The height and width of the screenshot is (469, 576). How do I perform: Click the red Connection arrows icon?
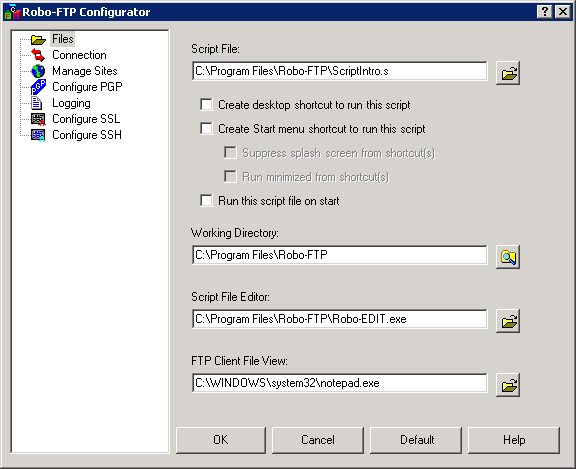[38, 55]
